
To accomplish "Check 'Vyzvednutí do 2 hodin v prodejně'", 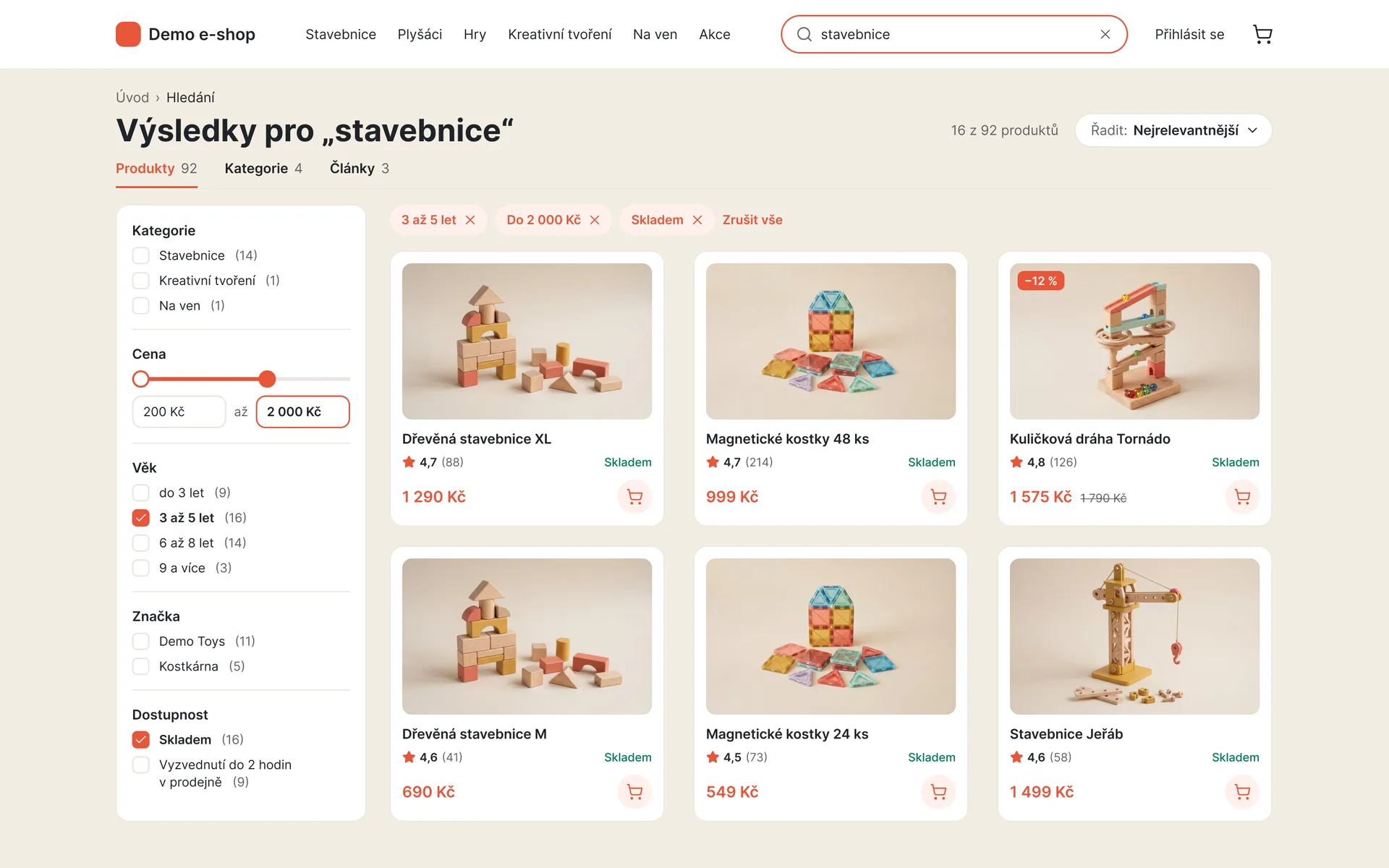I will [141, 765].
